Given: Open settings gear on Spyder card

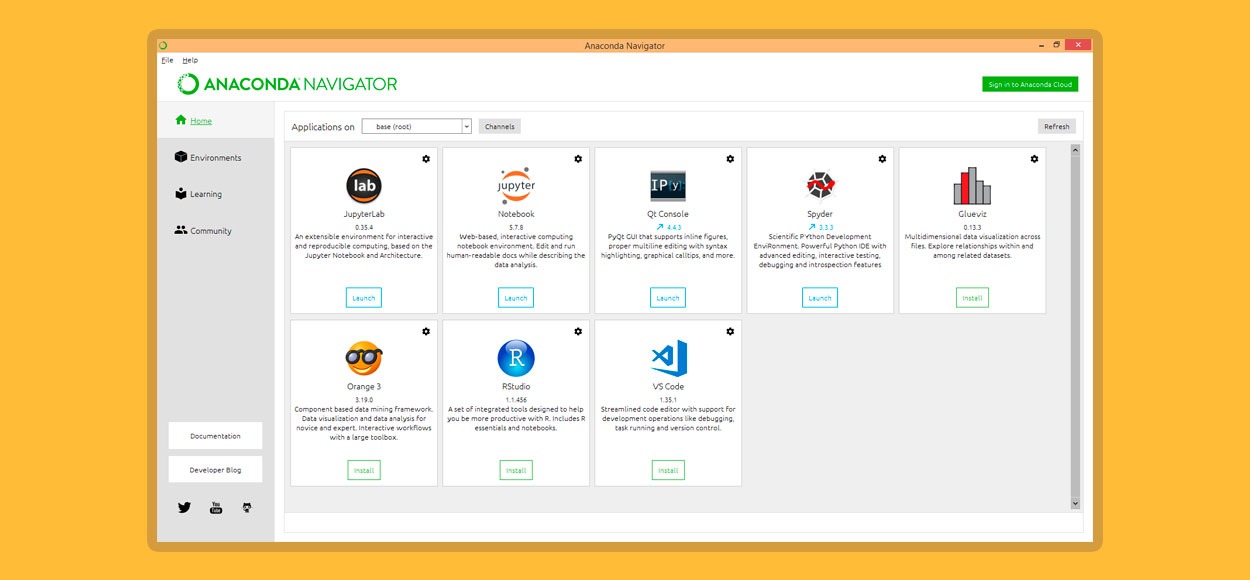Looking at the screenshot, I should coord(882,159).
